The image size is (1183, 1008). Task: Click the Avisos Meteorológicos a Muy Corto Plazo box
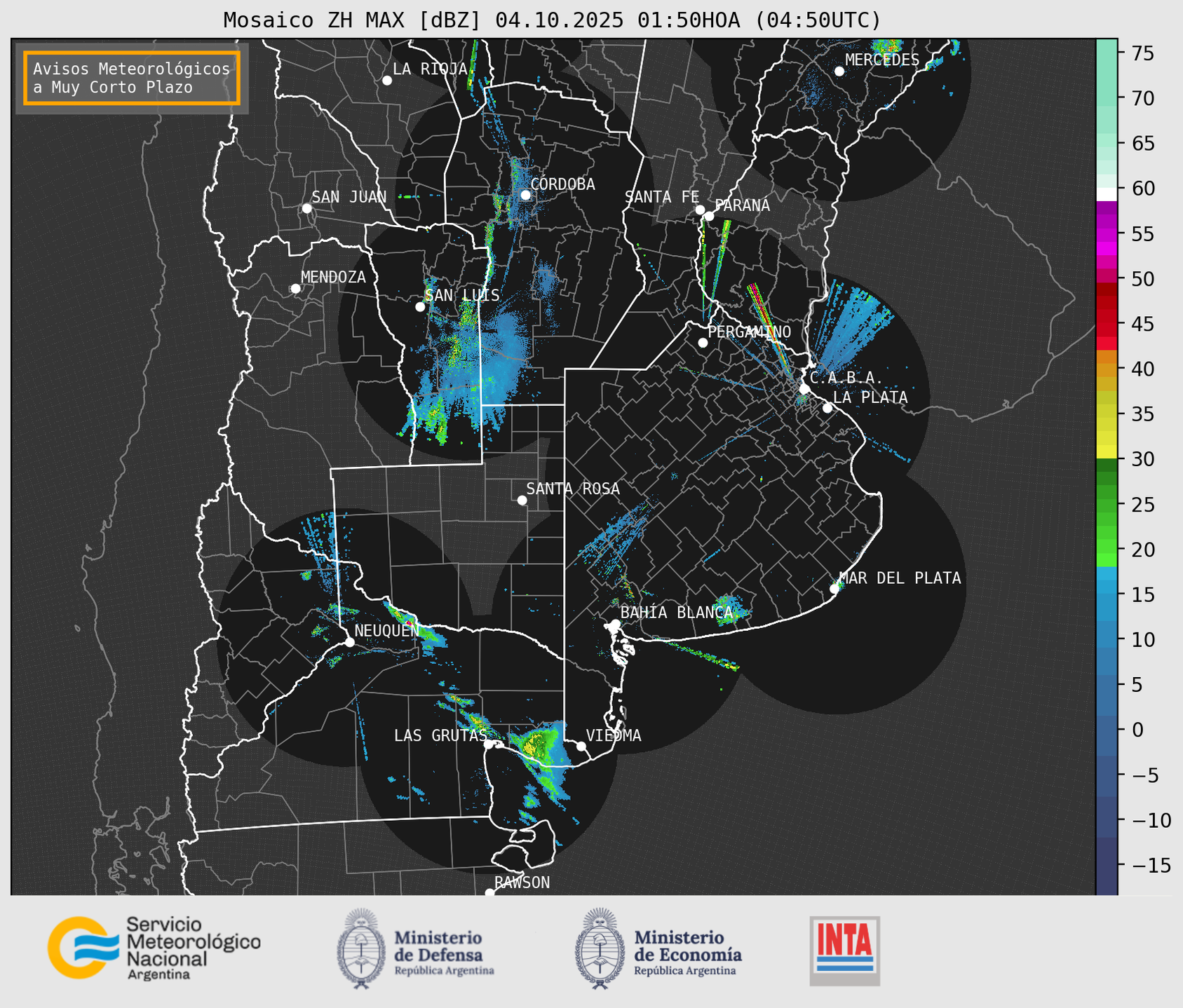click(132, 78)
